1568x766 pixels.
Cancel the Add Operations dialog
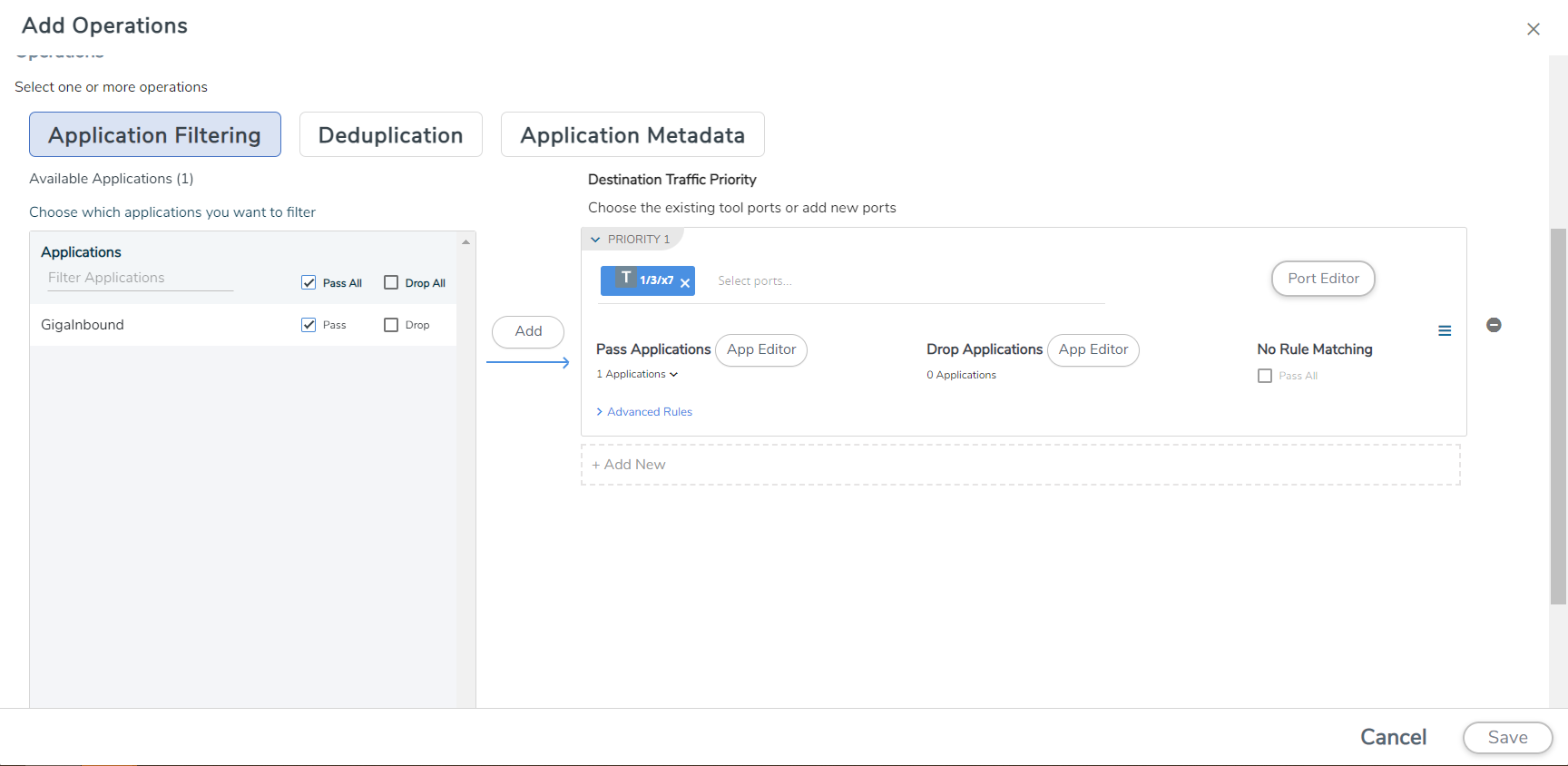(1394, 737)
